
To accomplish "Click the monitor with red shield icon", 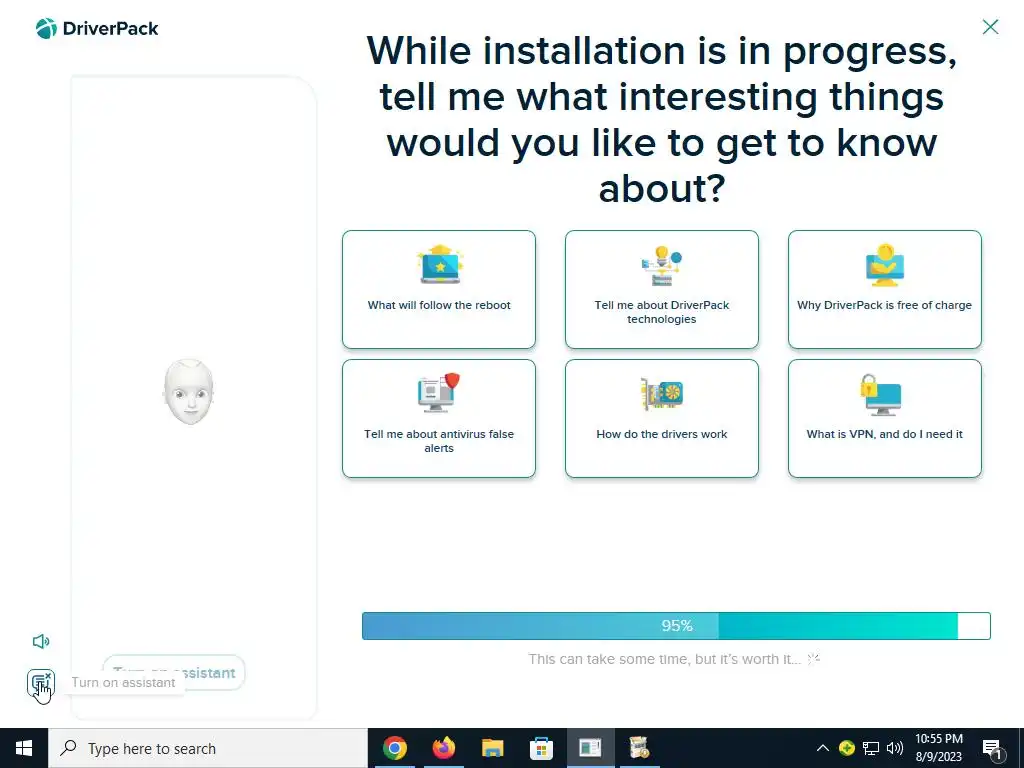I will (x=439, y=392).
